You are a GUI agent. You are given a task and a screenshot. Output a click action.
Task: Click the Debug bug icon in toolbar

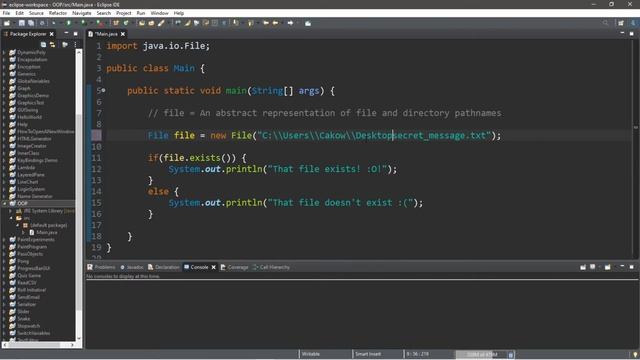(x=53, y=23)
